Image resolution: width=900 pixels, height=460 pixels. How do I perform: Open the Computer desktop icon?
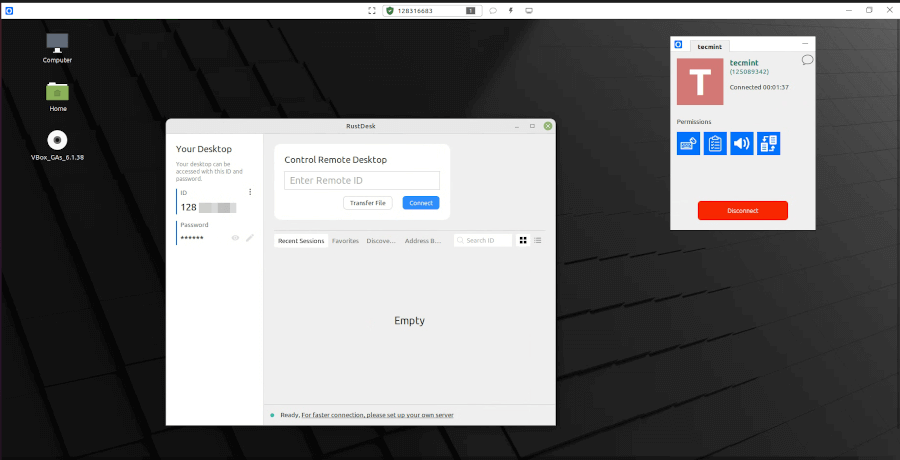click(57, 48)
